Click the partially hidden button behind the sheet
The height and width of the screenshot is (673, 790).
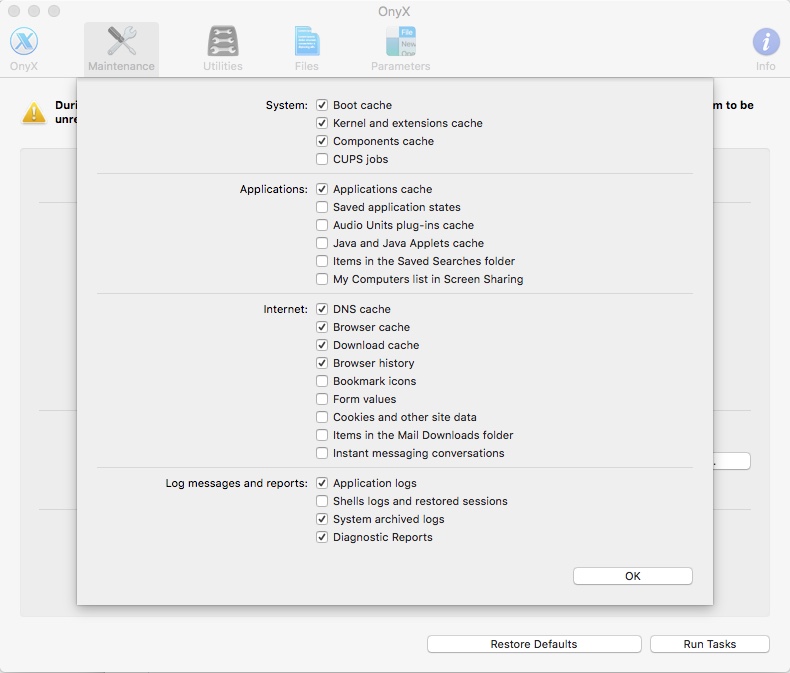(x=732, y=461)
